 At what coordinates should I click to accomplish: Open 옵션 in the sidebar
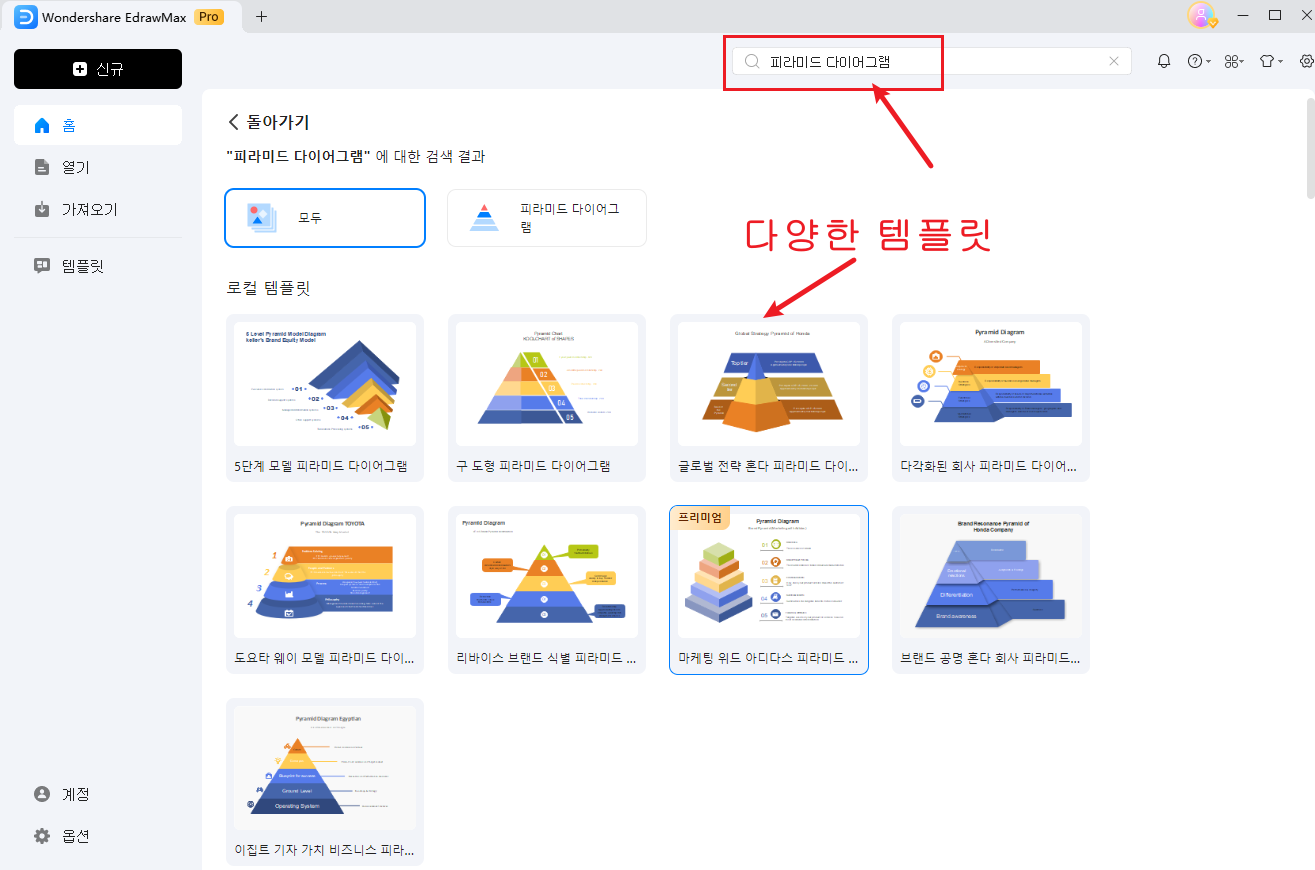pyautogui.click(x=98, y=836)
